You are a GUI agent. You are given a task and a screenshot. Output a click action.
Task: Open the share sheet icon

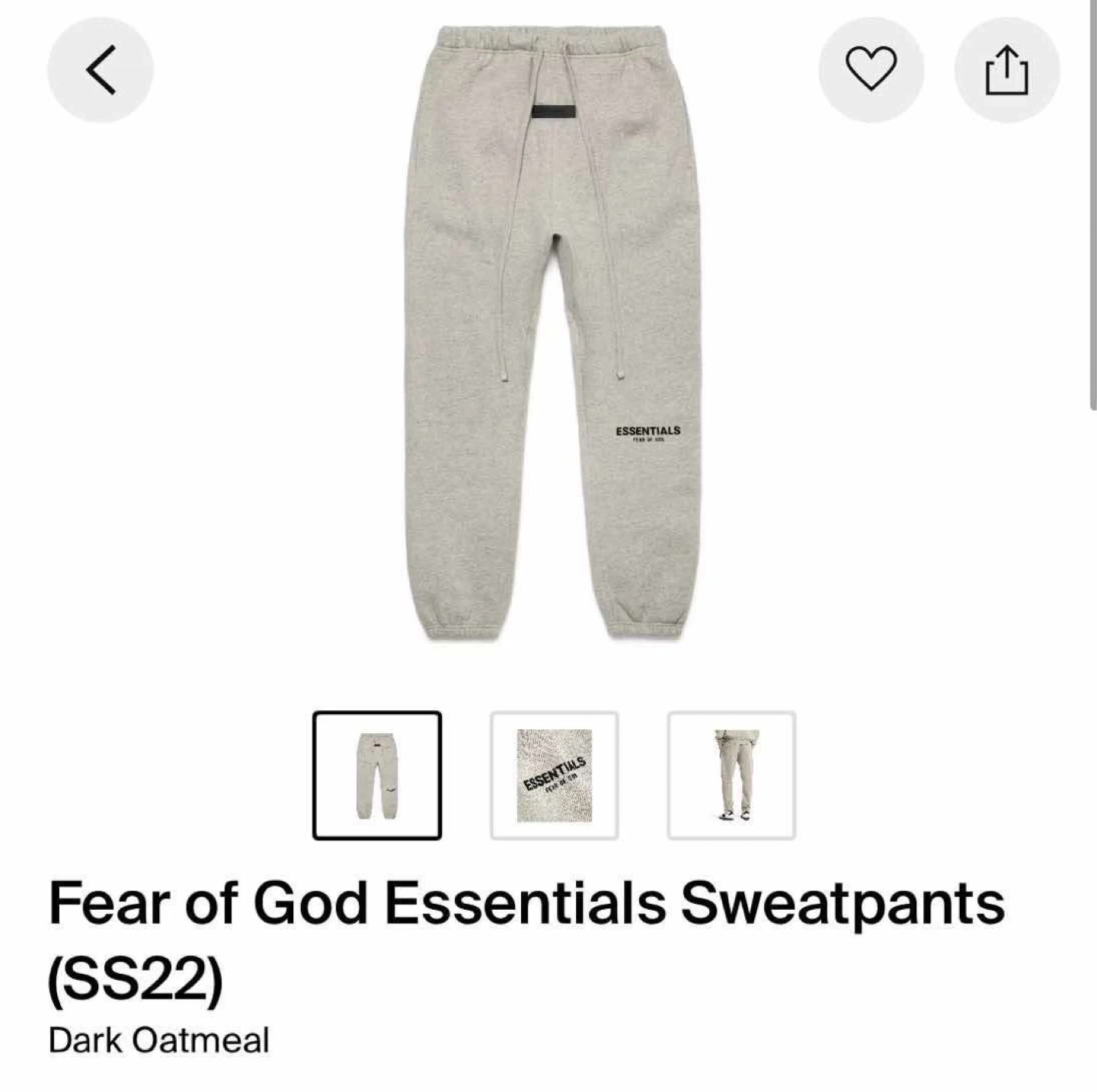(1007, 69)
